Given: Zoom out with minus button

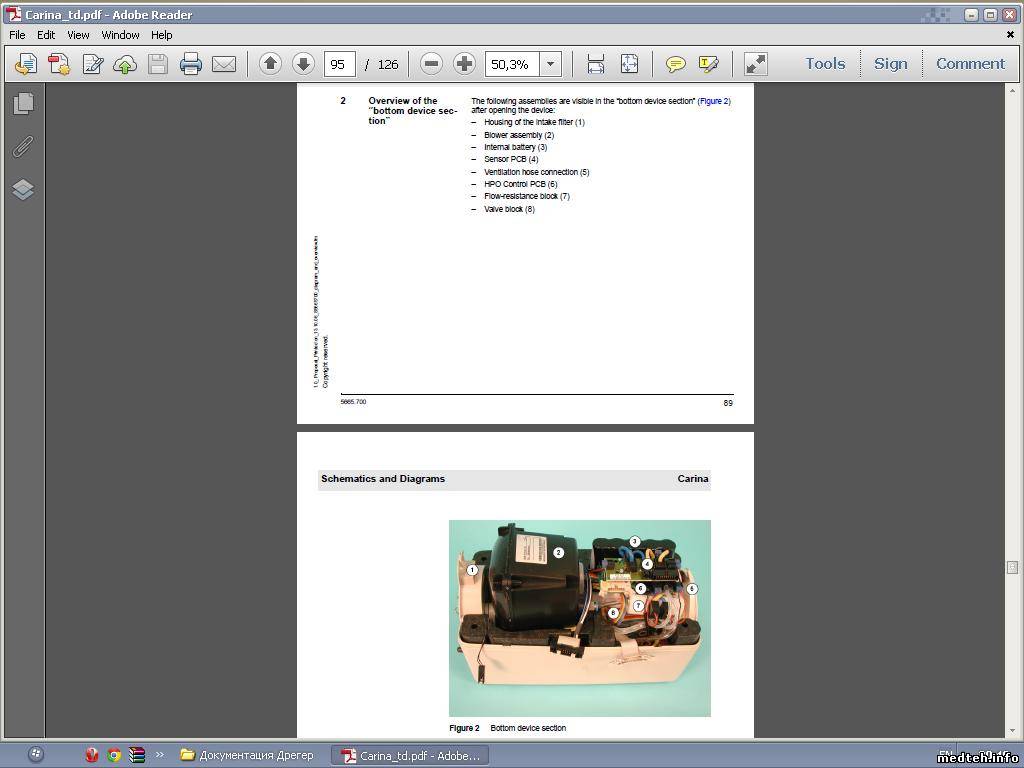Looking at the screenshot, I should click(431, 64).
